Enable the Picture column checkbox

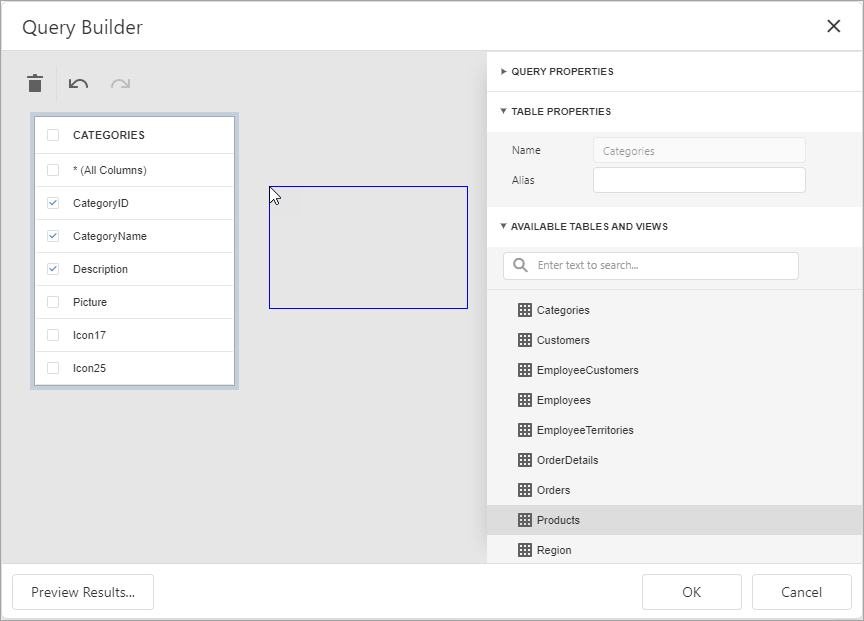pos(52,301)
